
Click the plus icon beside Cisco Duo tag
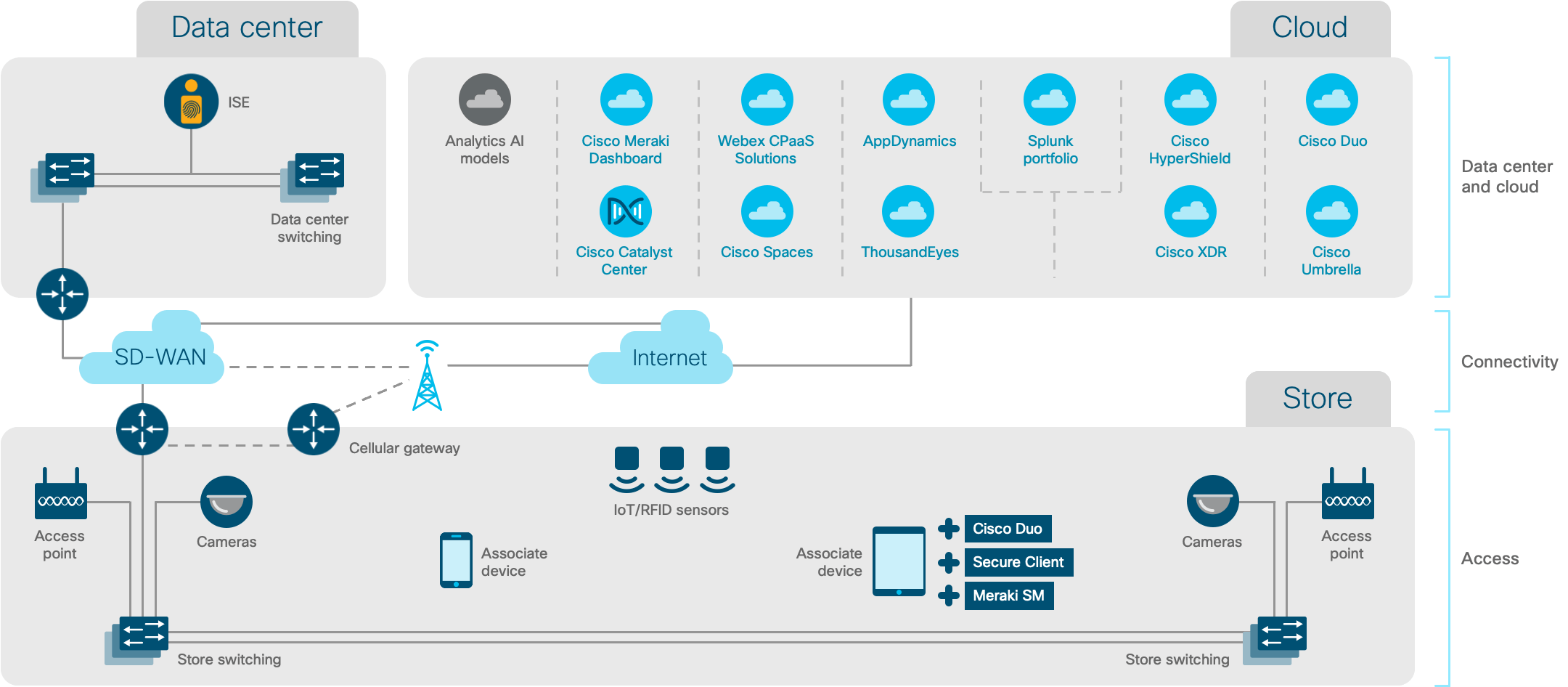[948, 529]
